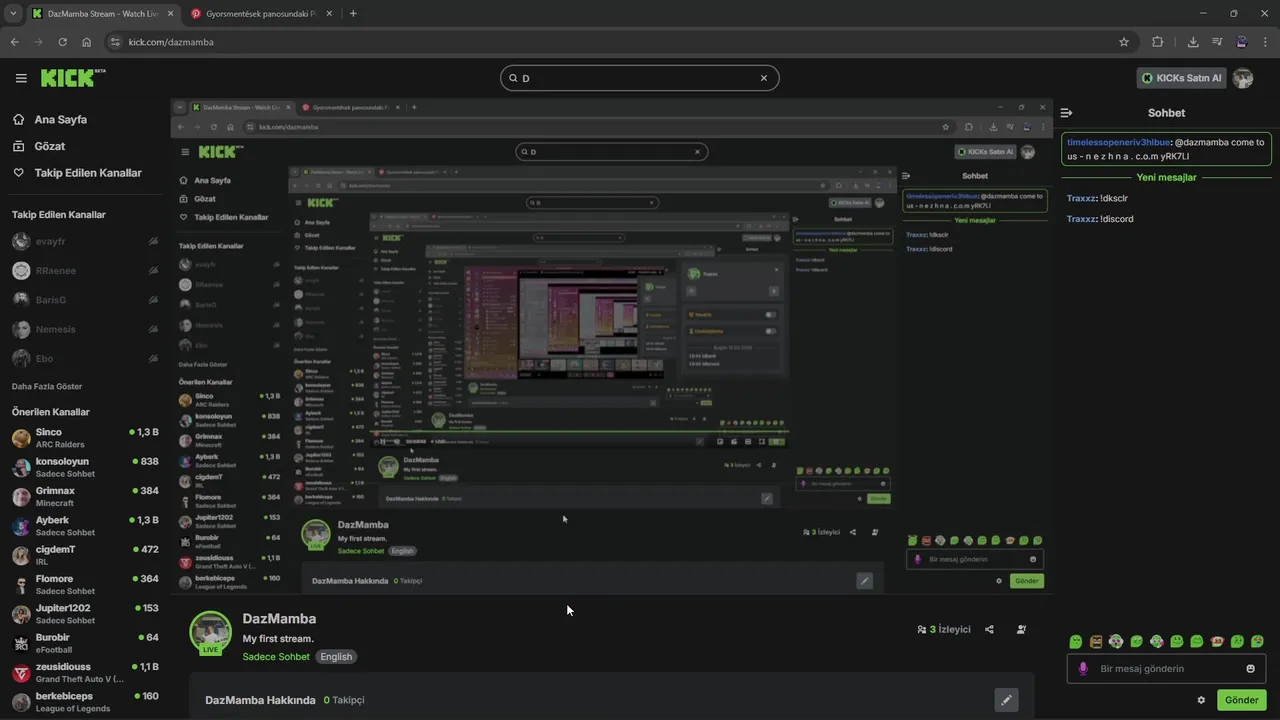Viewport: 1280px width, 720px height.
Task: Open site information icon in address bar
Action: [x=115, y=42]
